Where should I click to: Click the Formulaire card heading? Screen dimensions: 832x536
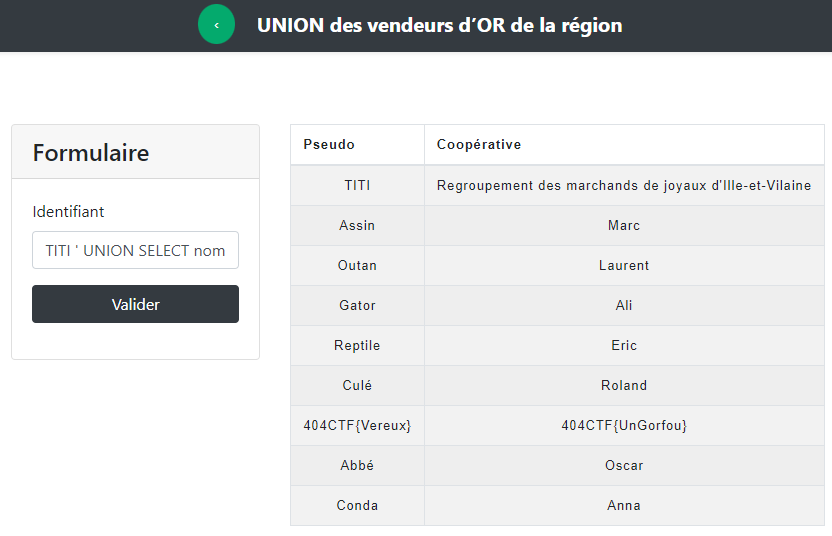coord(91,153)
